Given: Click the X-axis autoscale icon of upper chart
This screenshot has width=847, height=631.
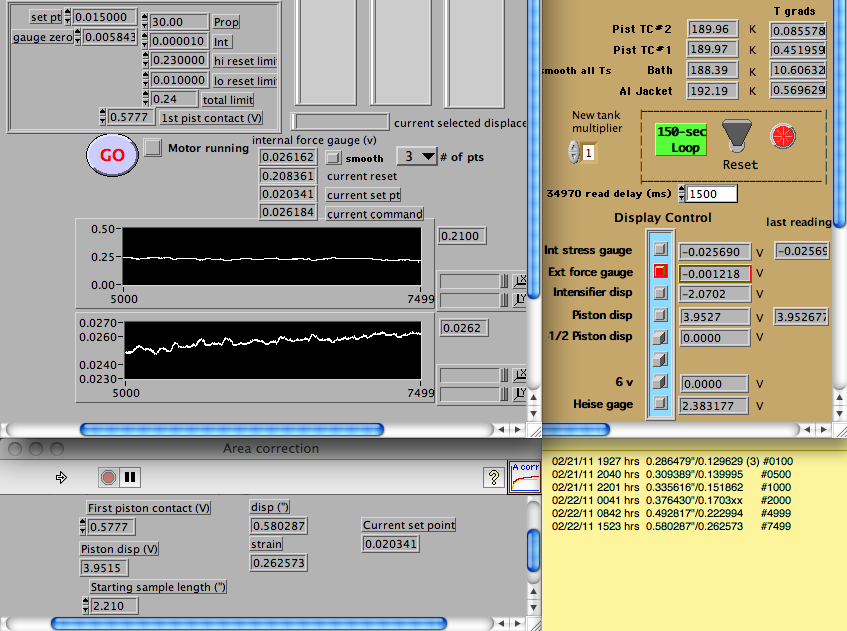Looking at the screenshot, I should point(521,280).
